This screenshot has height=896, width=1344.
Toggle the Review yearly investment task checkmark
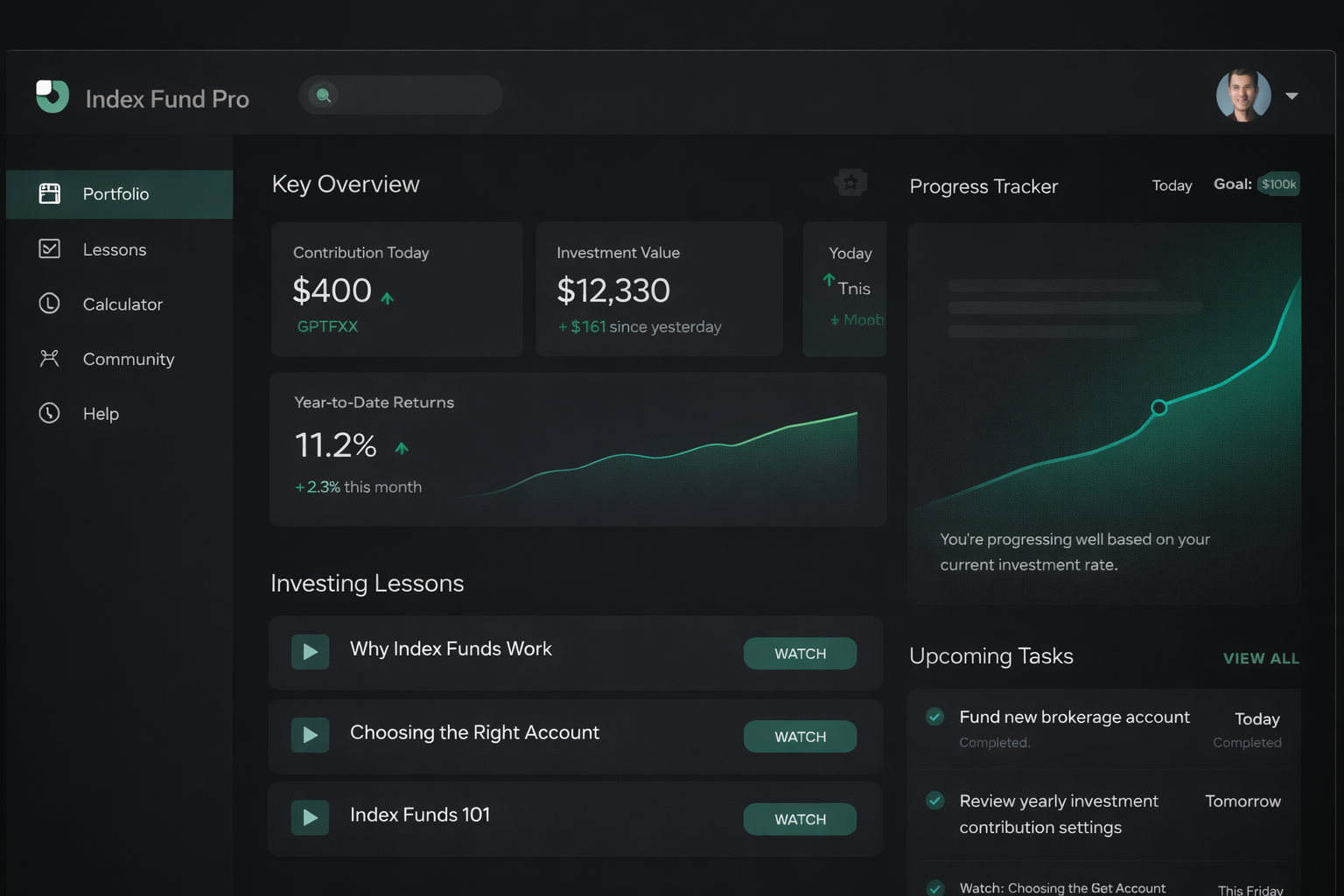pos(935,801)
